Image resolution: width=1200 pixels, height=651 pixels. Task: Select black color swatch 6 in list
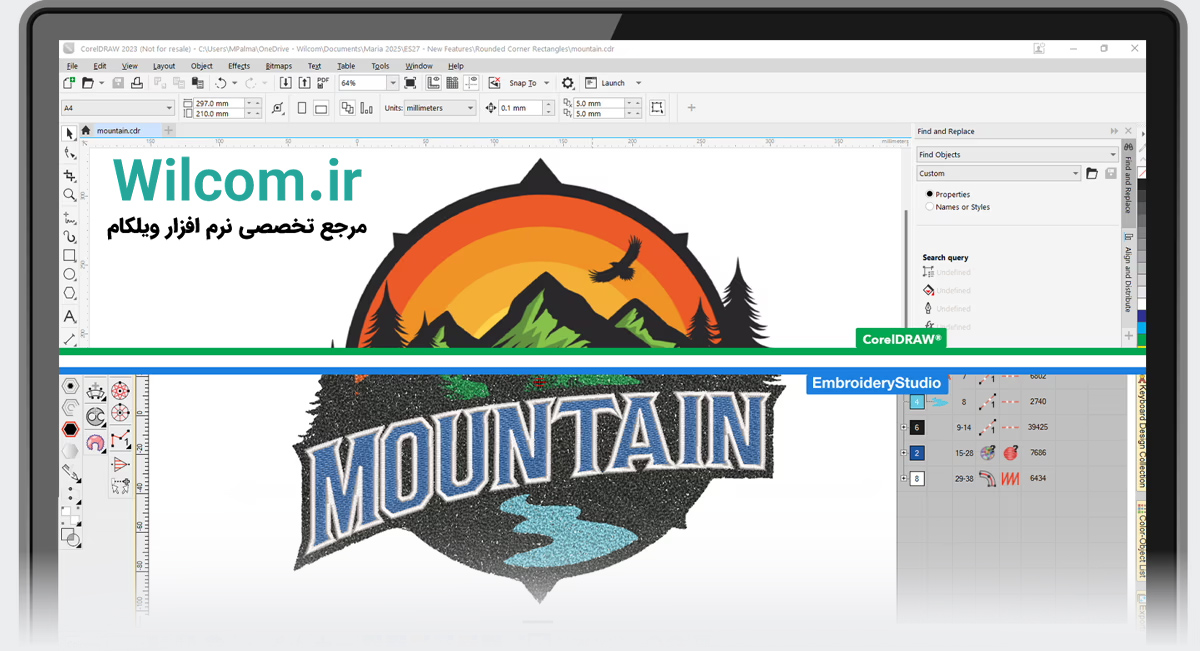click(918, 427)
